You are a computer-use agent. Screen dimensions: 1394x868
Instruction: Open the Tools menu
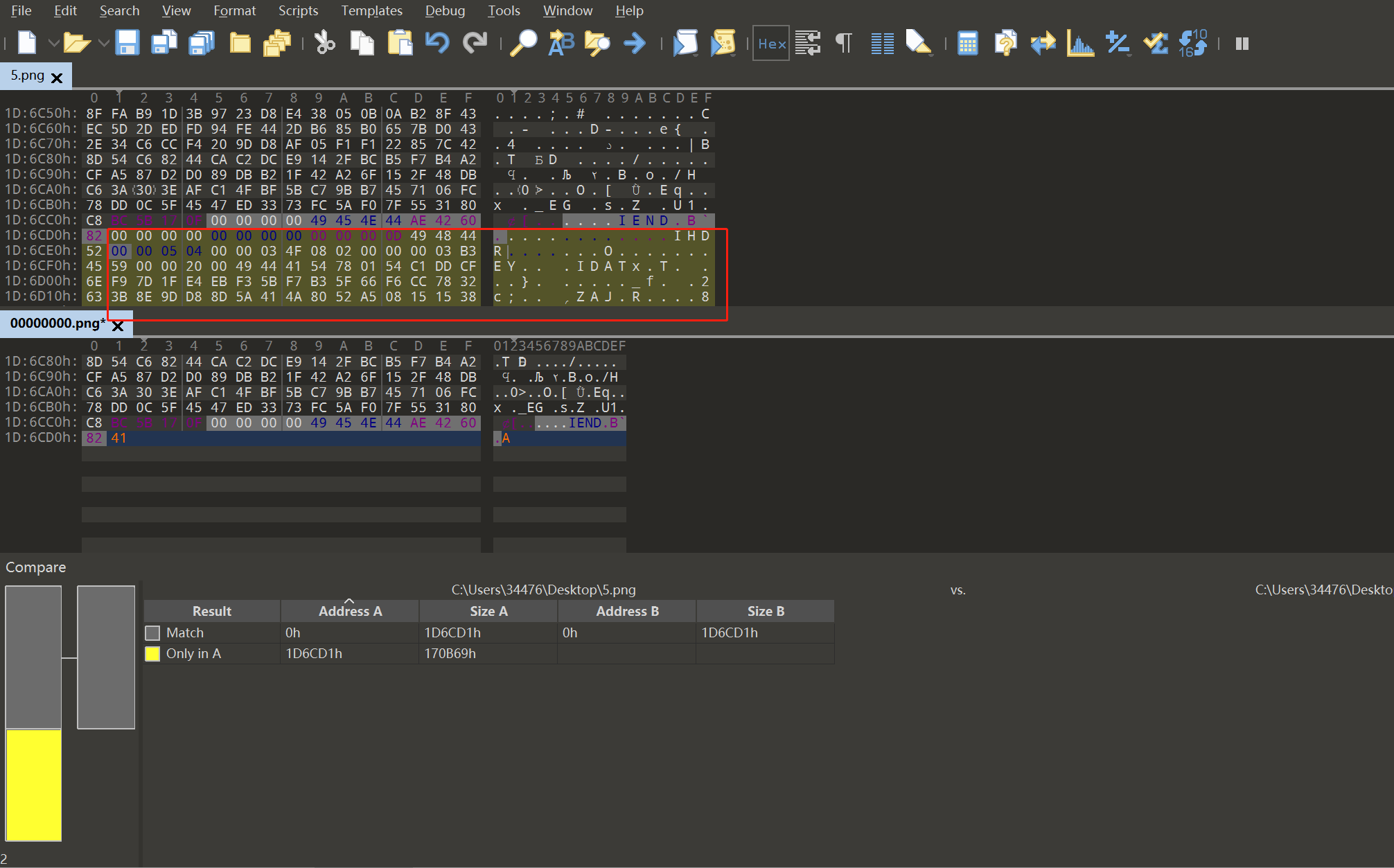(504, 10)
